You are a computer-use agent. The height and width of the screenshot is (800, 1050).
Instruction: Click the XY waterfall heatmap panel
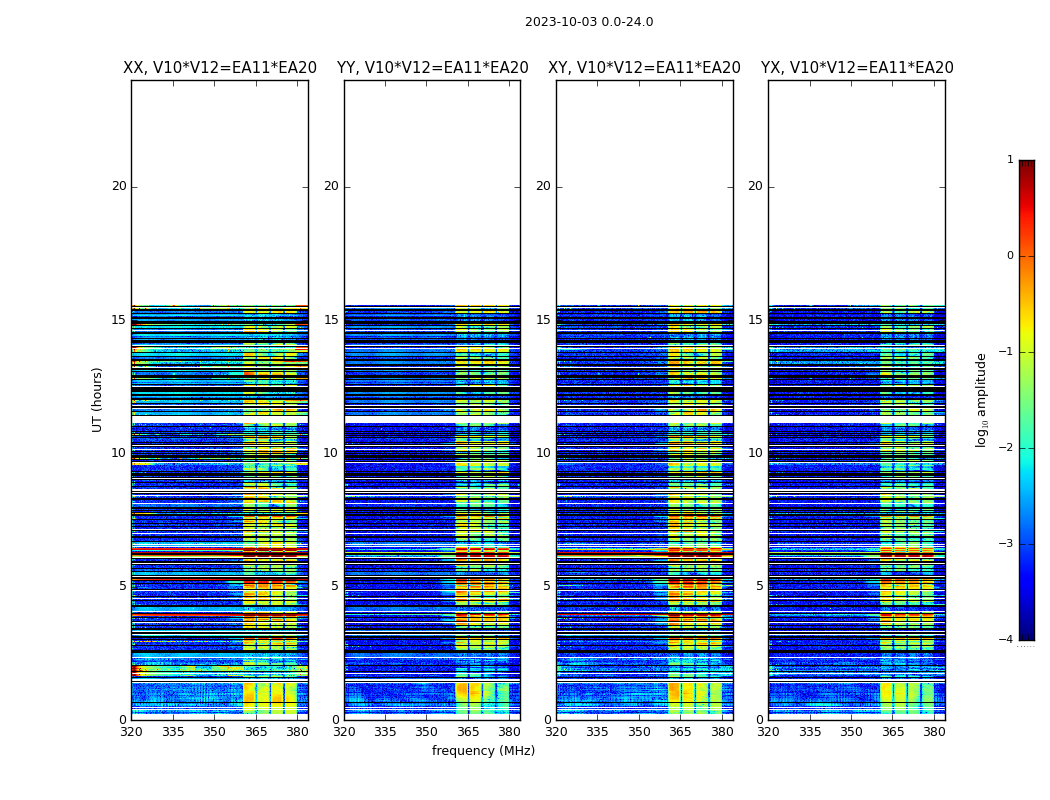(644, 500)
